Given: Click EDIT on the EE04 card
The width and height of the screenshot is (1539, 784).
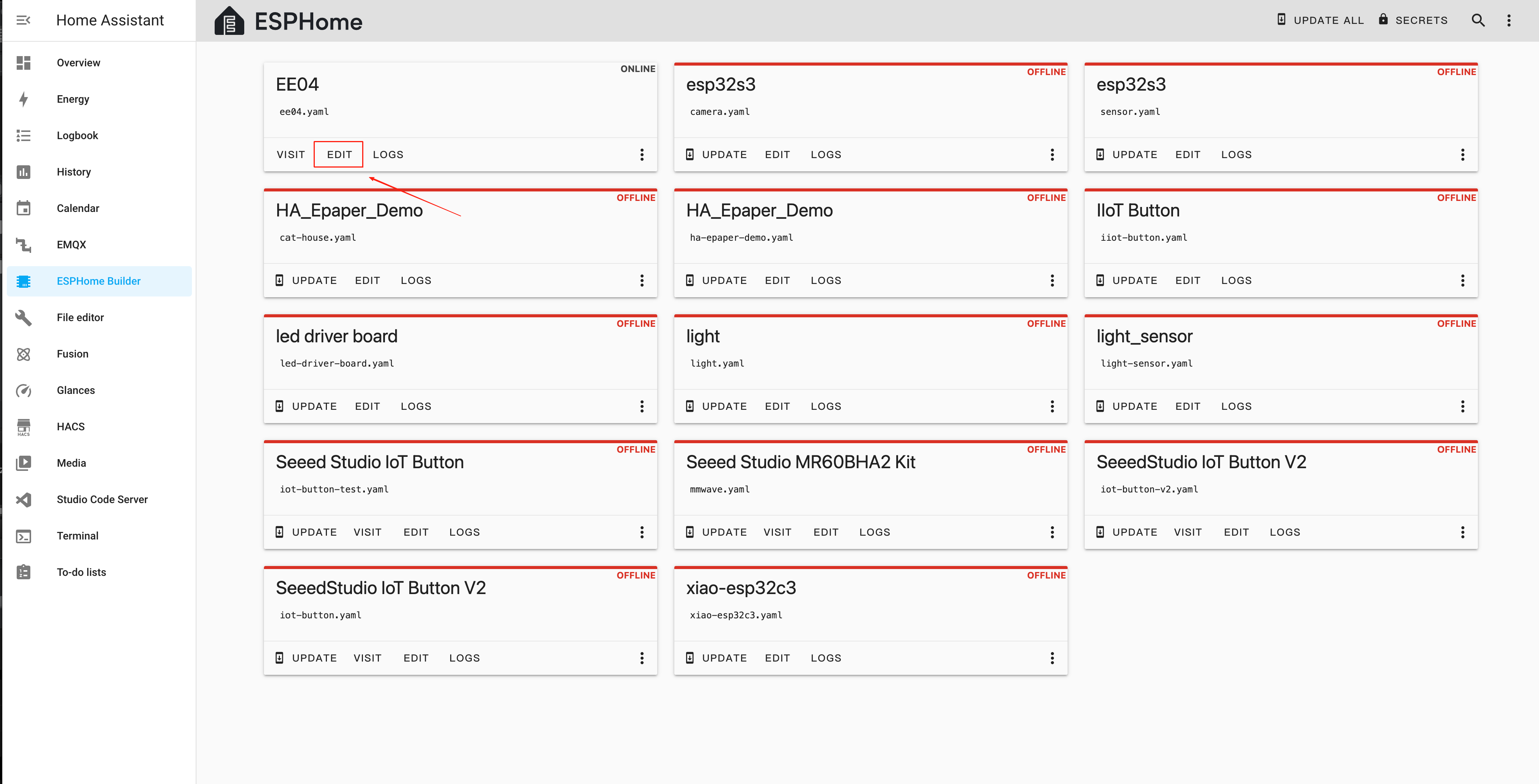Looking at the screenshot, I should [339, 155].
